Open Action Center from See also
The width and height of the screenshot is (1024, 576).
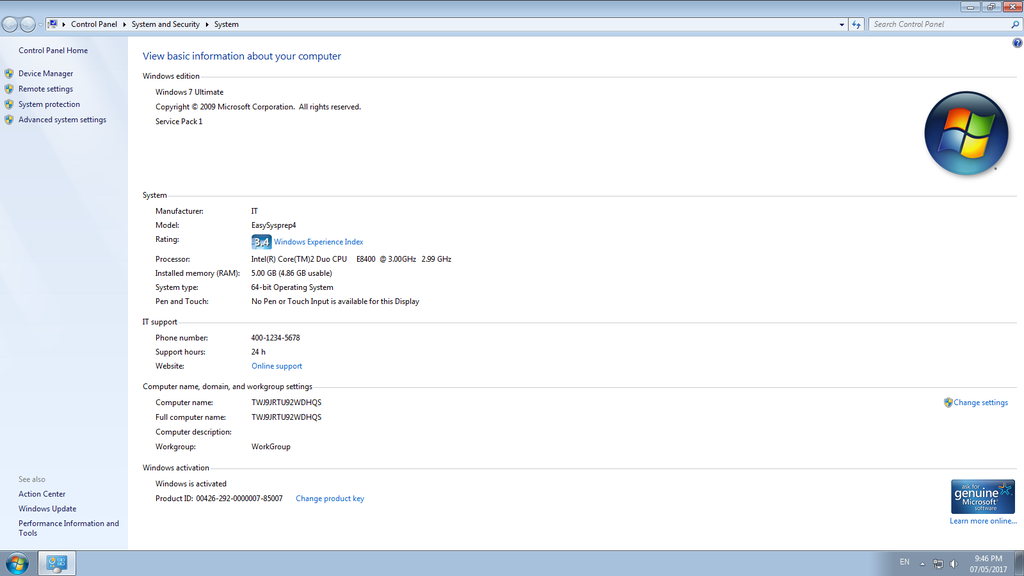(x=42, y=494)
